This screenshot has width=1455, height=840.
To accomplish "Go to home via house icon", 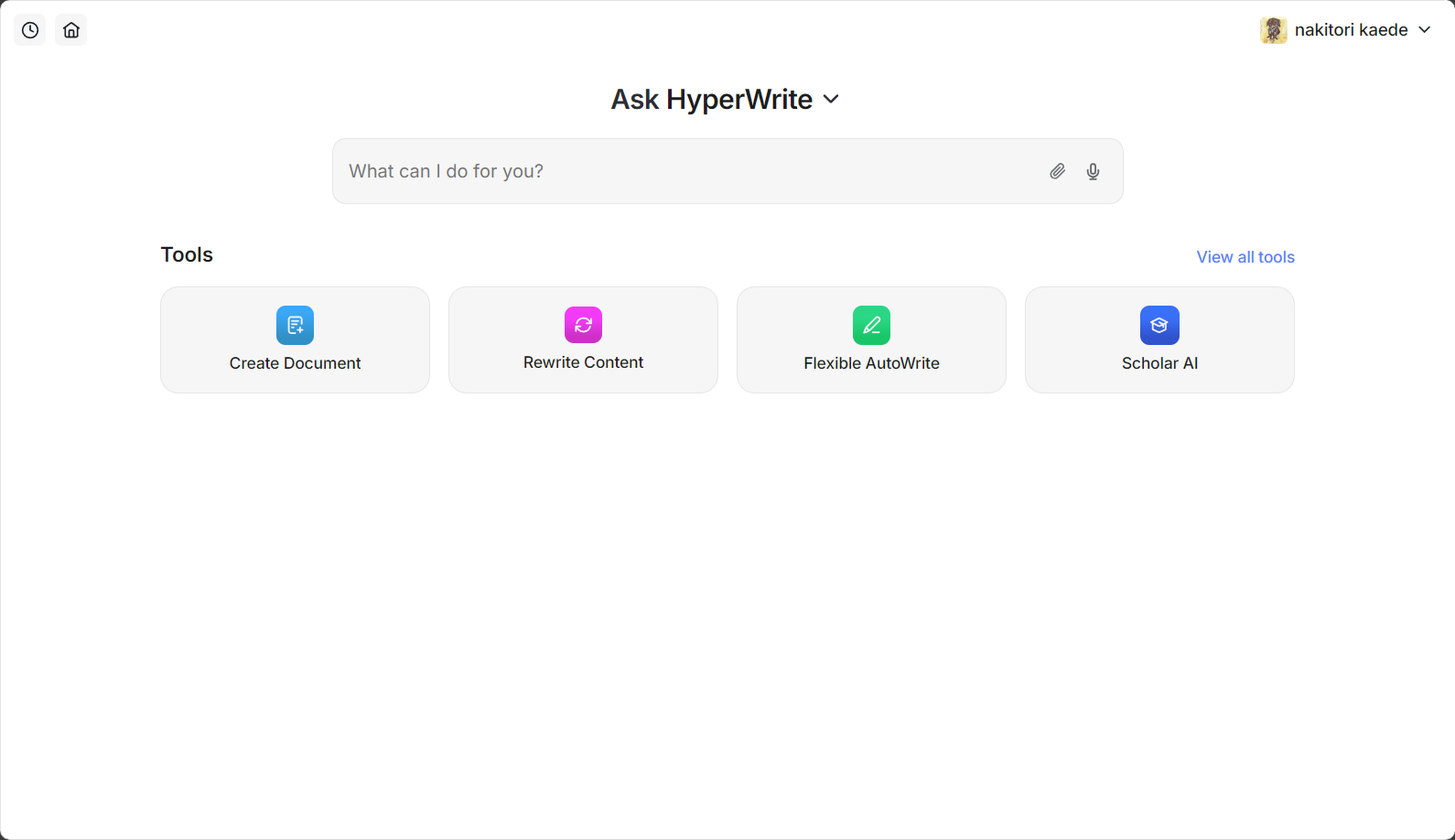I will (71, 30).
